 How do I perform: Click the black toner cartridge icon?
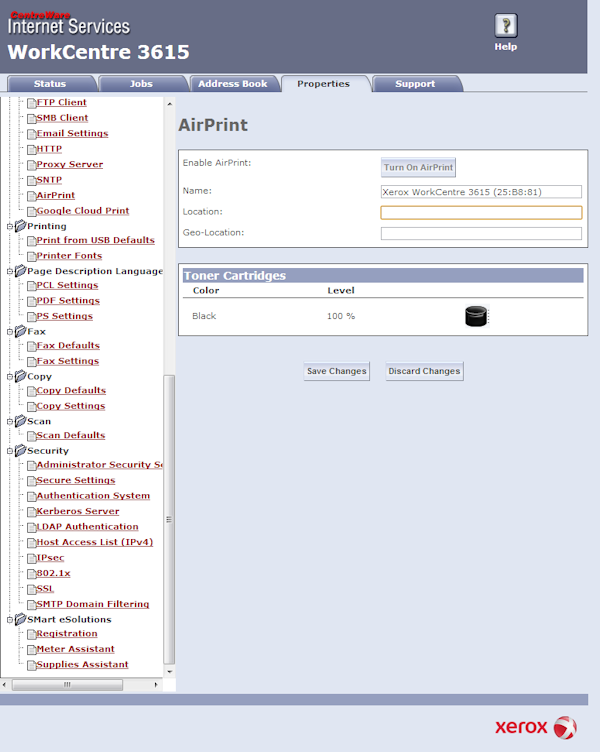point(476,317)
